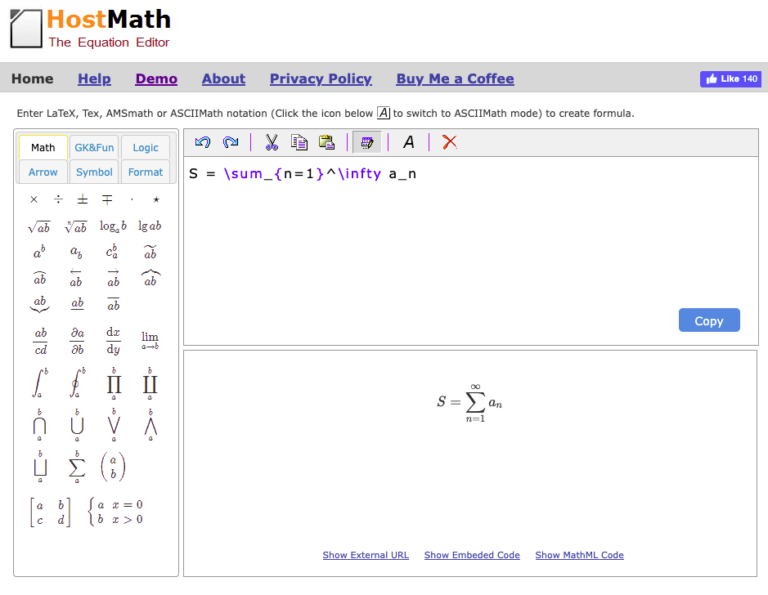Insert the piecewise cases template

(x=116, y=512)
